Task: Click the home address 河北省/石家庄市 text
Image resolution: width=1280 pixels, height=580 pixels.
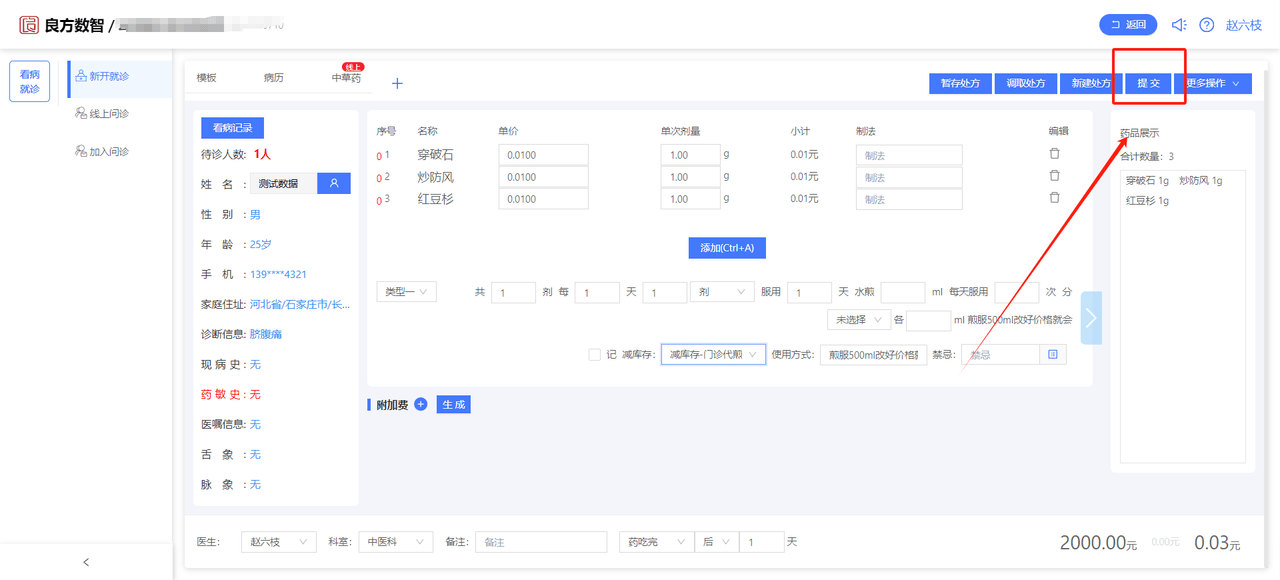Action: [299, 304]
